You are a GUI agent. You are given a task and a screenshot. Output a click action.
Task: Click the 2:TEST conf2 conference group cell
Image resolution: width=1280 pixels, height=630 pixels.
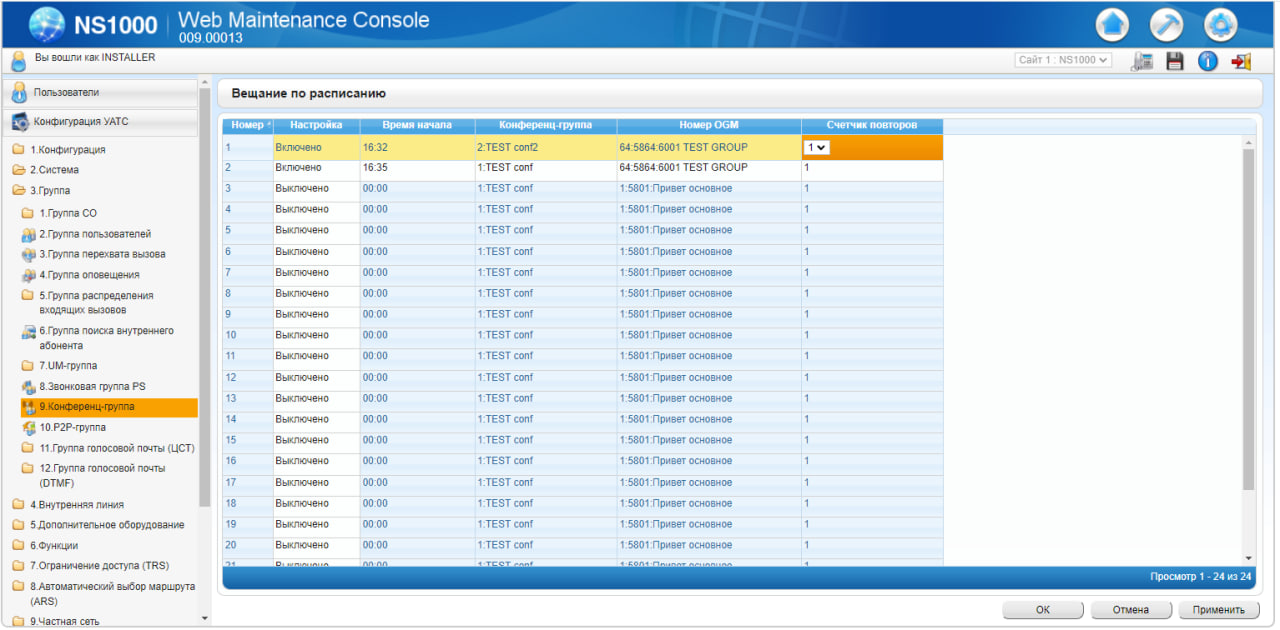[545, 147]
